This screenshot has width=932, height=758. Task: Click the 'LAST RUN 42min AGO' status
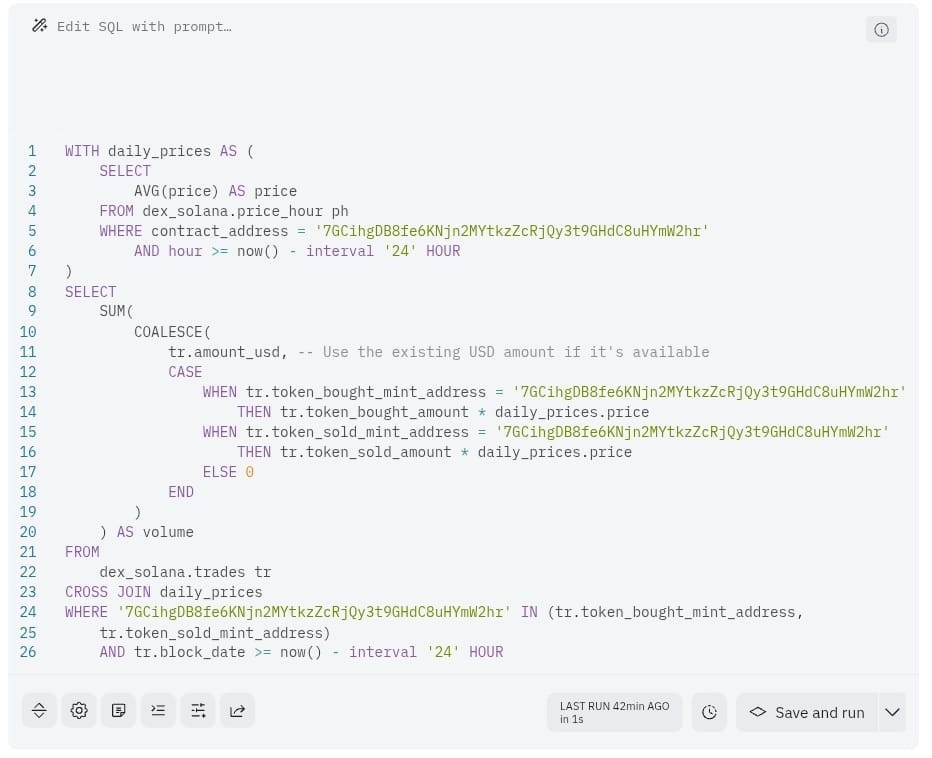click(x=614, y=712)
